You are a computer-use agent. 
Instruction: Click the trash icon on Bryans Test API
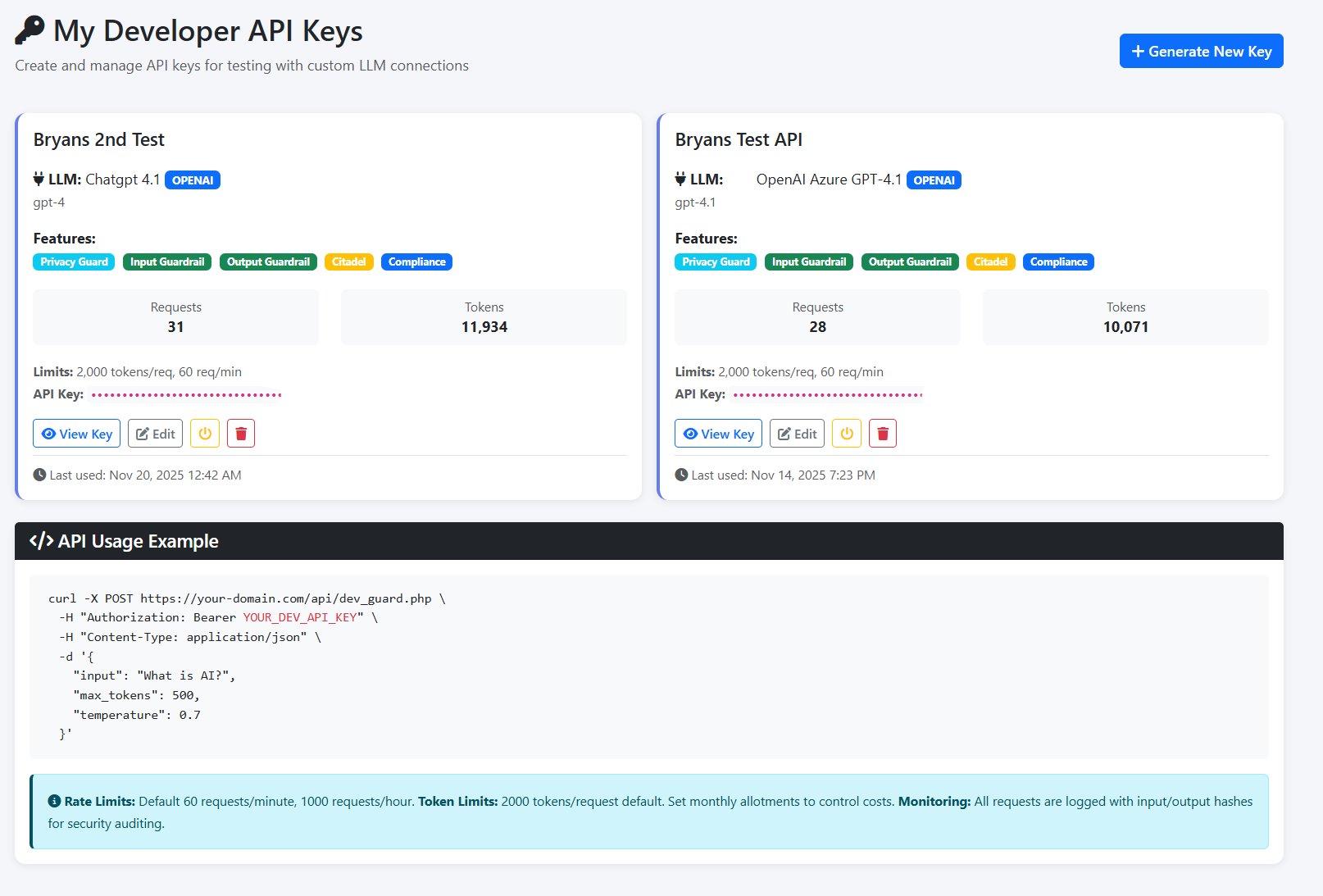882,433
